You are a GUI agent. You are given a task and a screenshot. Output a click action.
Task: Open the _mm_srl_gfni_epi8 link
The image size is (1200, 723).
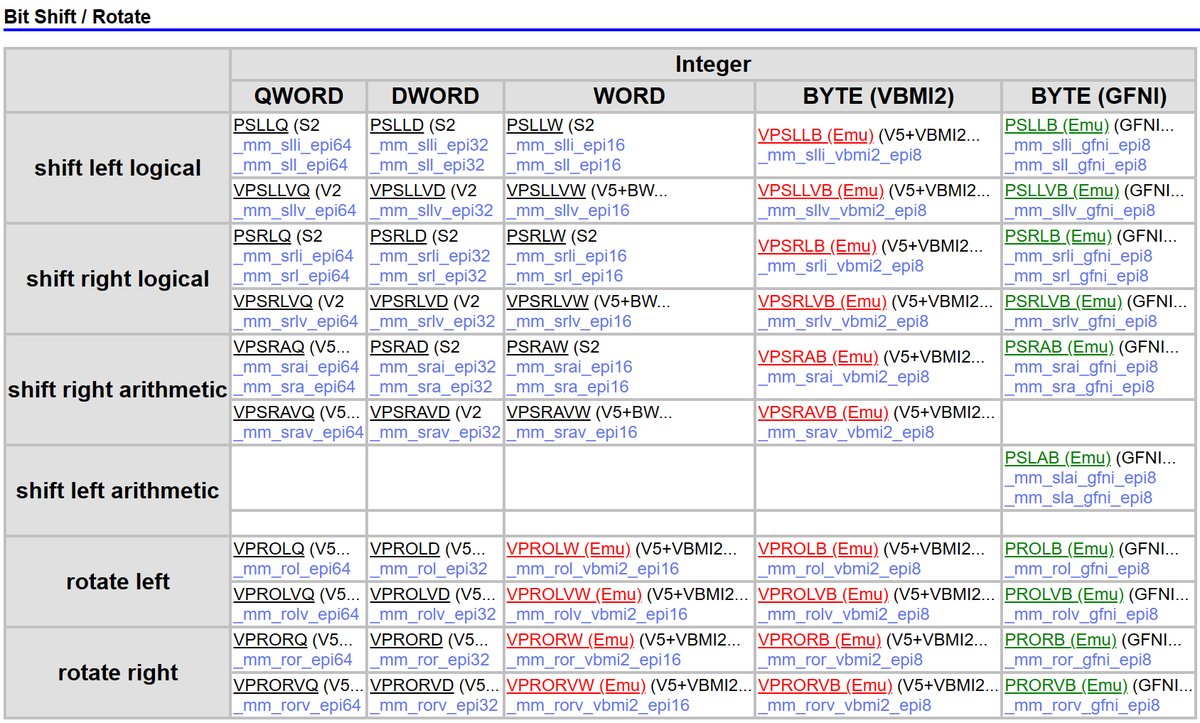click(1077, 276)
